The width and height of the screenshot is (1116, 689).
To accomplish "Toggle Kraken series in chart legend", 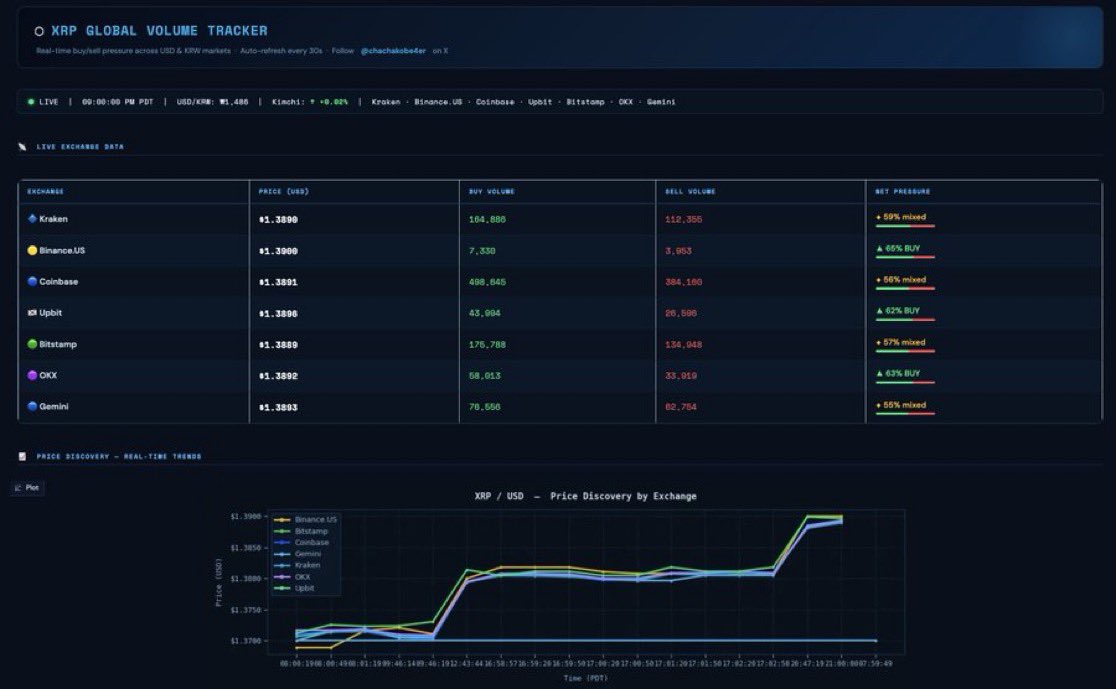I will 298,565.
